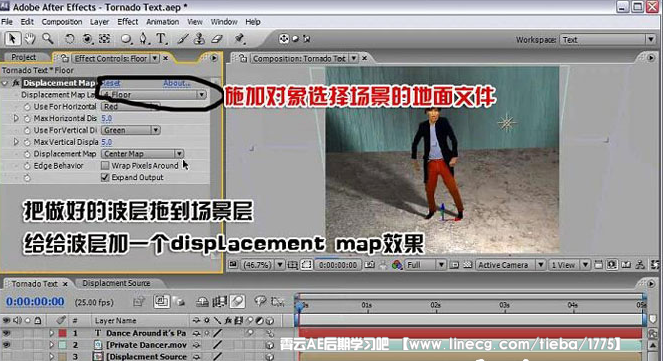Screen dimensions: 663x361
Task: Switch to Displacment Source timeline tab
Action: 116,283
